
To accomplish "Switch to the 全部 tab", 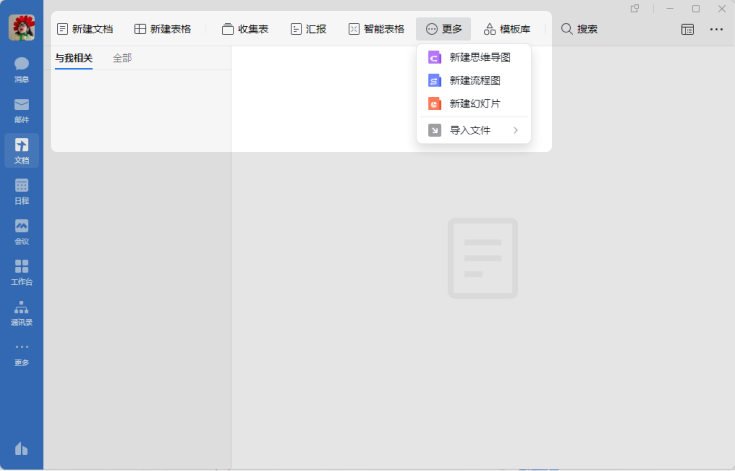I will [122, 58].
